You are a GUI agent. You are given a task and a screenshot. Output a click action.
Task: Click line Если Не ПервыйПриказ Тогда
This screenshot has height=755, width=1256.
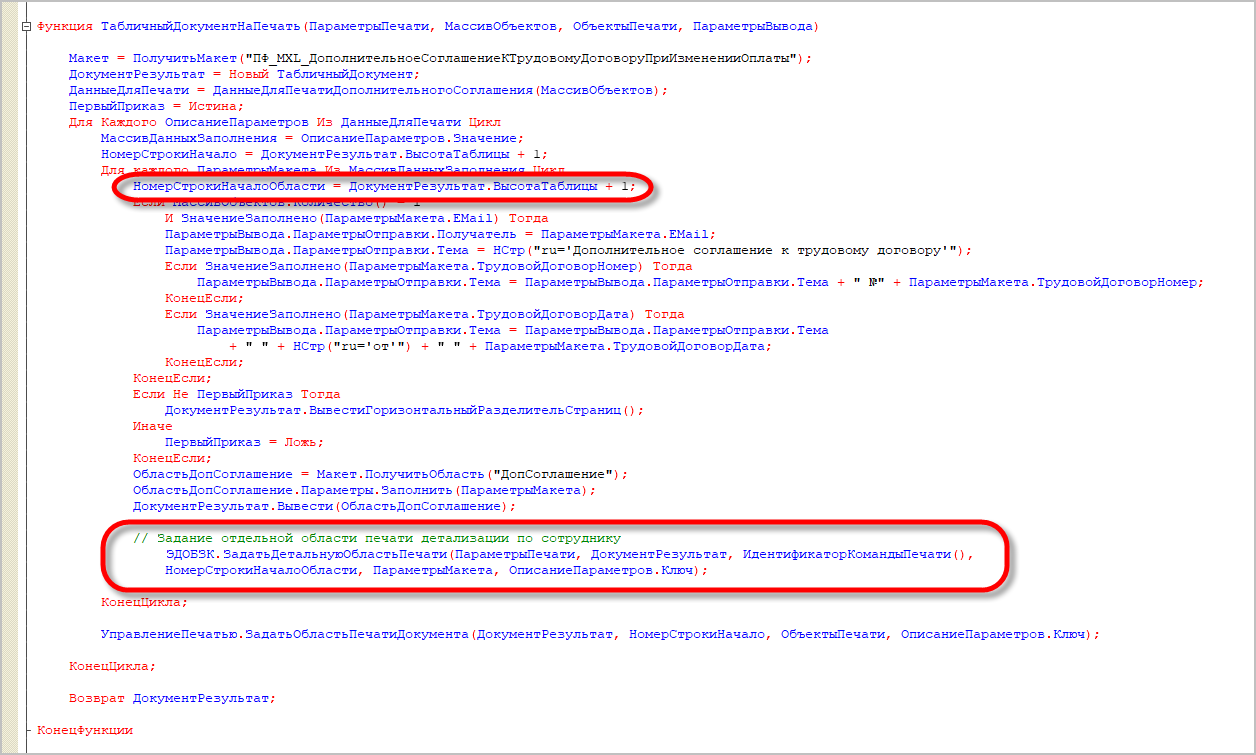[237, 394]
